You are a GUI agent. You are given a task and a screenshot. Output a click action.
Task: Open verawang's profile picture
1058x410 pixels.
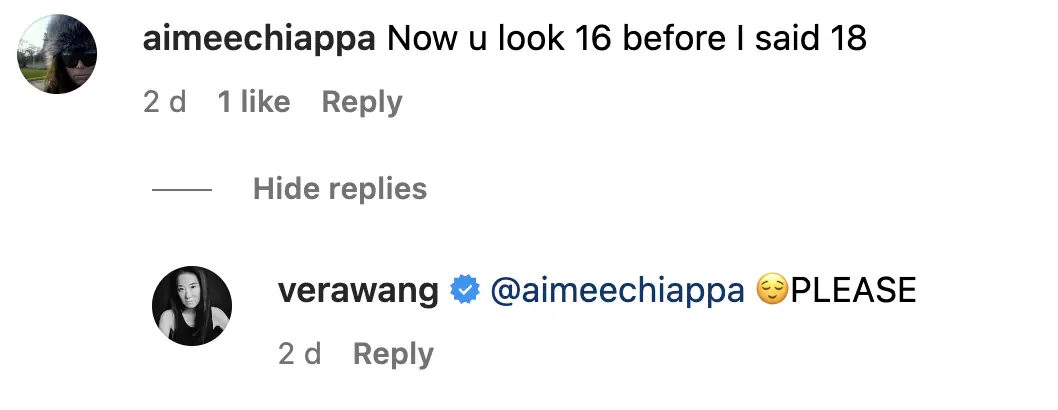click(192, 306)
